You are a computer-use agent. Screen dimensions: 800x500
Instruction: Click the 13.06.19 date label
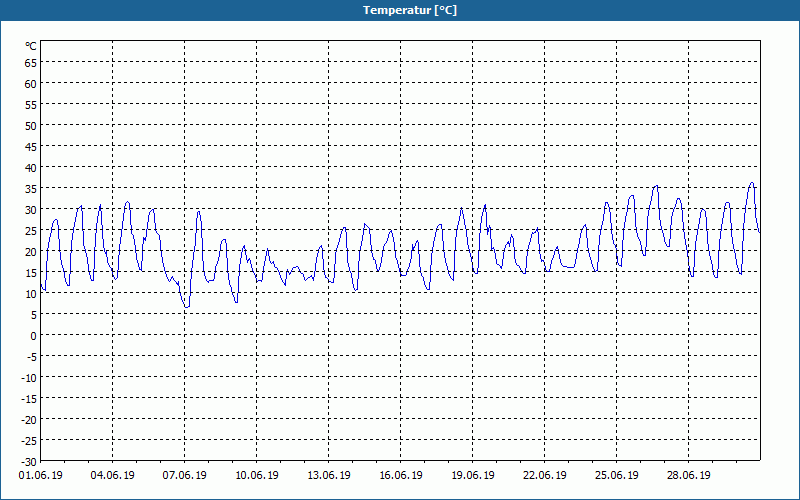329,476
